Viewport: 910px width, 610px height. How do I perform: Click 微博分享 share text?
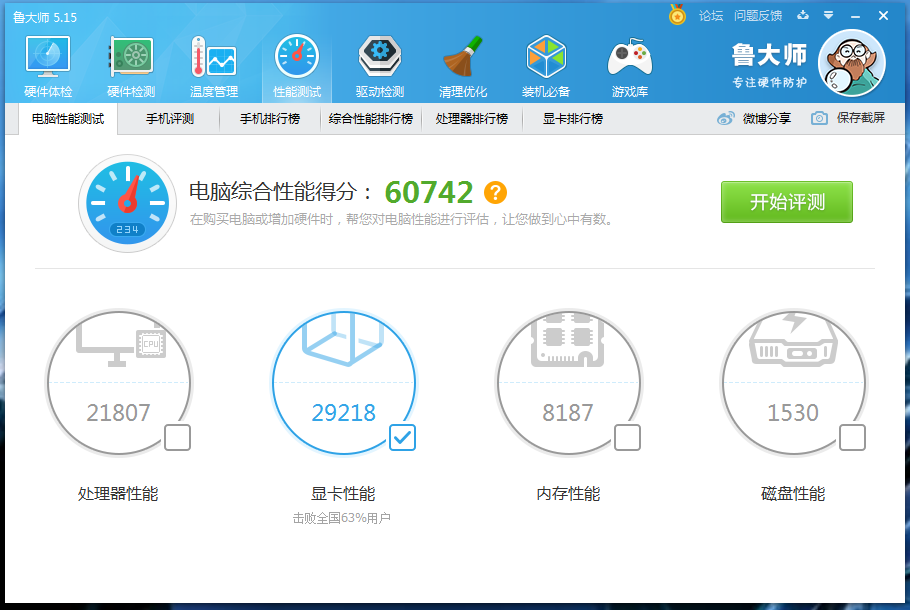tap(767, 118)
